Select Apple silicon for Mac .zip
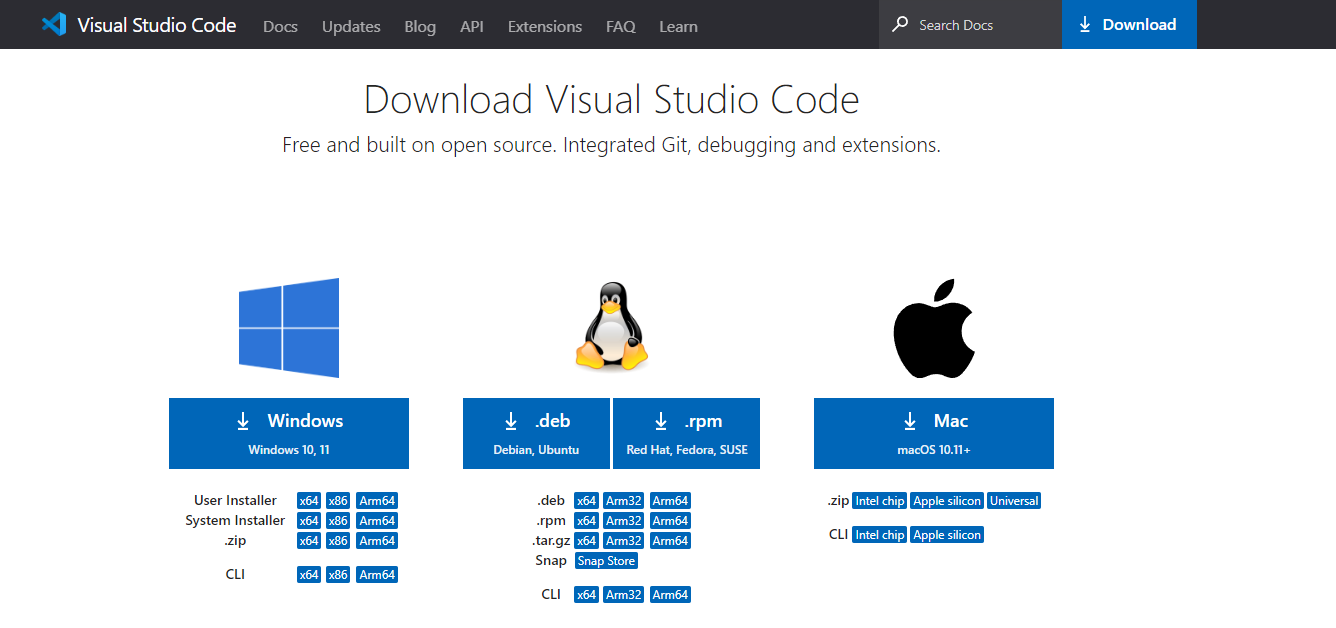The height and width of the screenshot is (628, 1336). click(x=947, y=501)
